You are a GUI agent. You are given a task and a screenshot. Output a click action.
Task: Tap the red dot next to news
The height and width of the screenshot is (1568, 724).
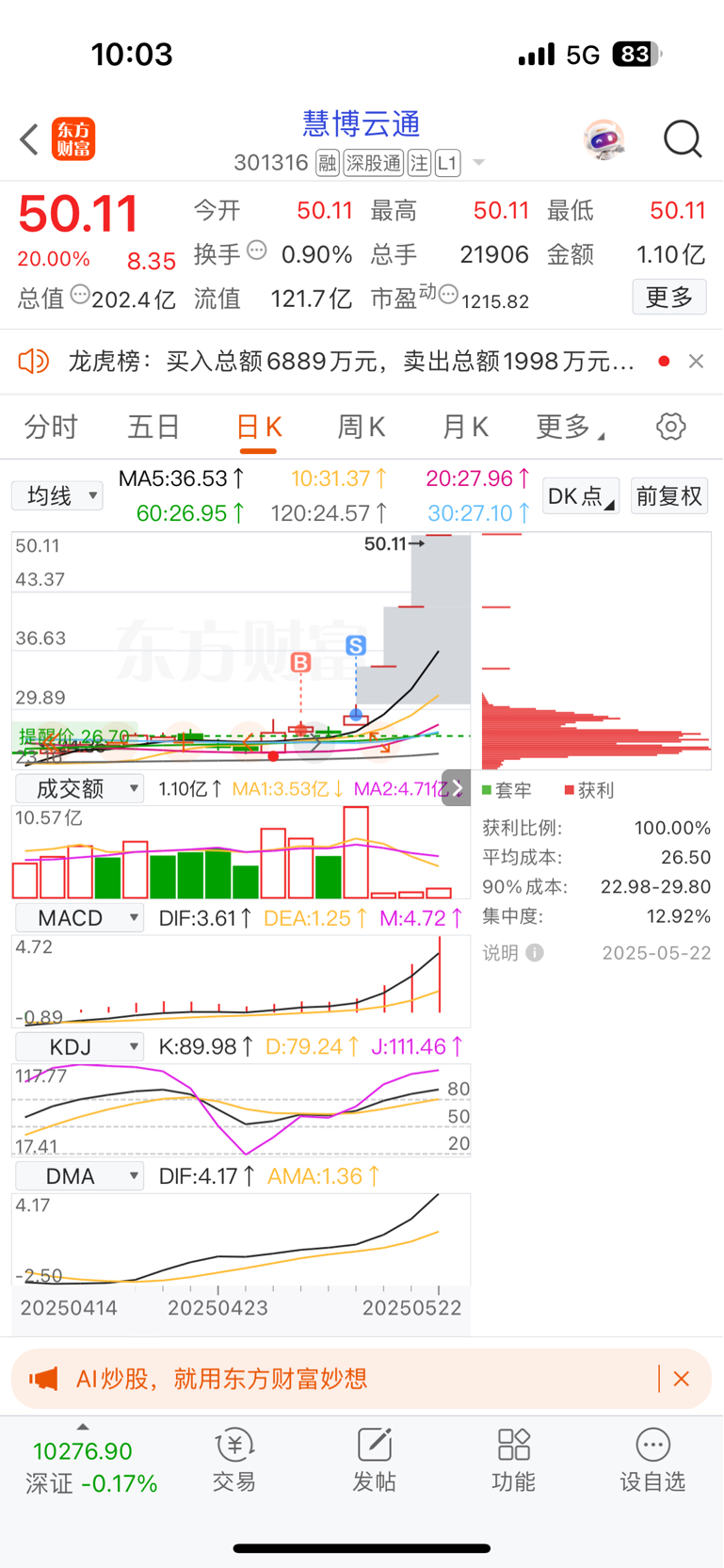[664, 361]
